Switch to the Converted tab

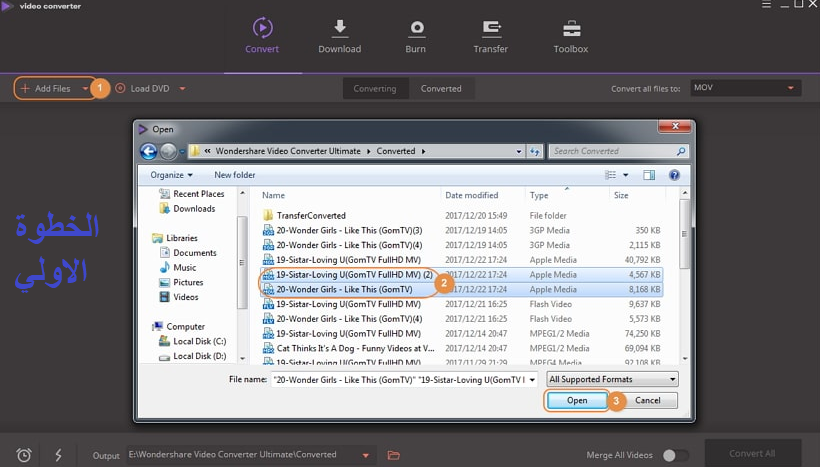click(441, 88)
